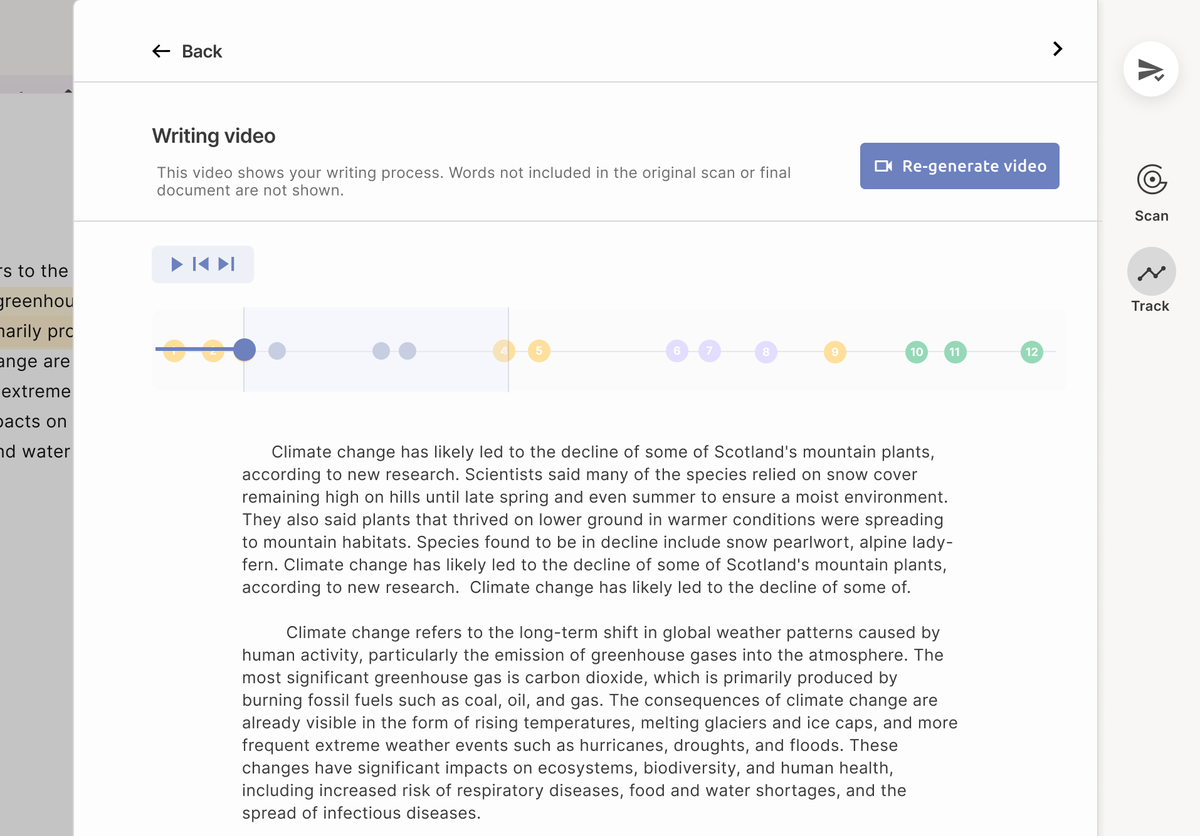Select timeline marker 5
Viewport: 1200px width, 836px height.
(x=538, y=351)
